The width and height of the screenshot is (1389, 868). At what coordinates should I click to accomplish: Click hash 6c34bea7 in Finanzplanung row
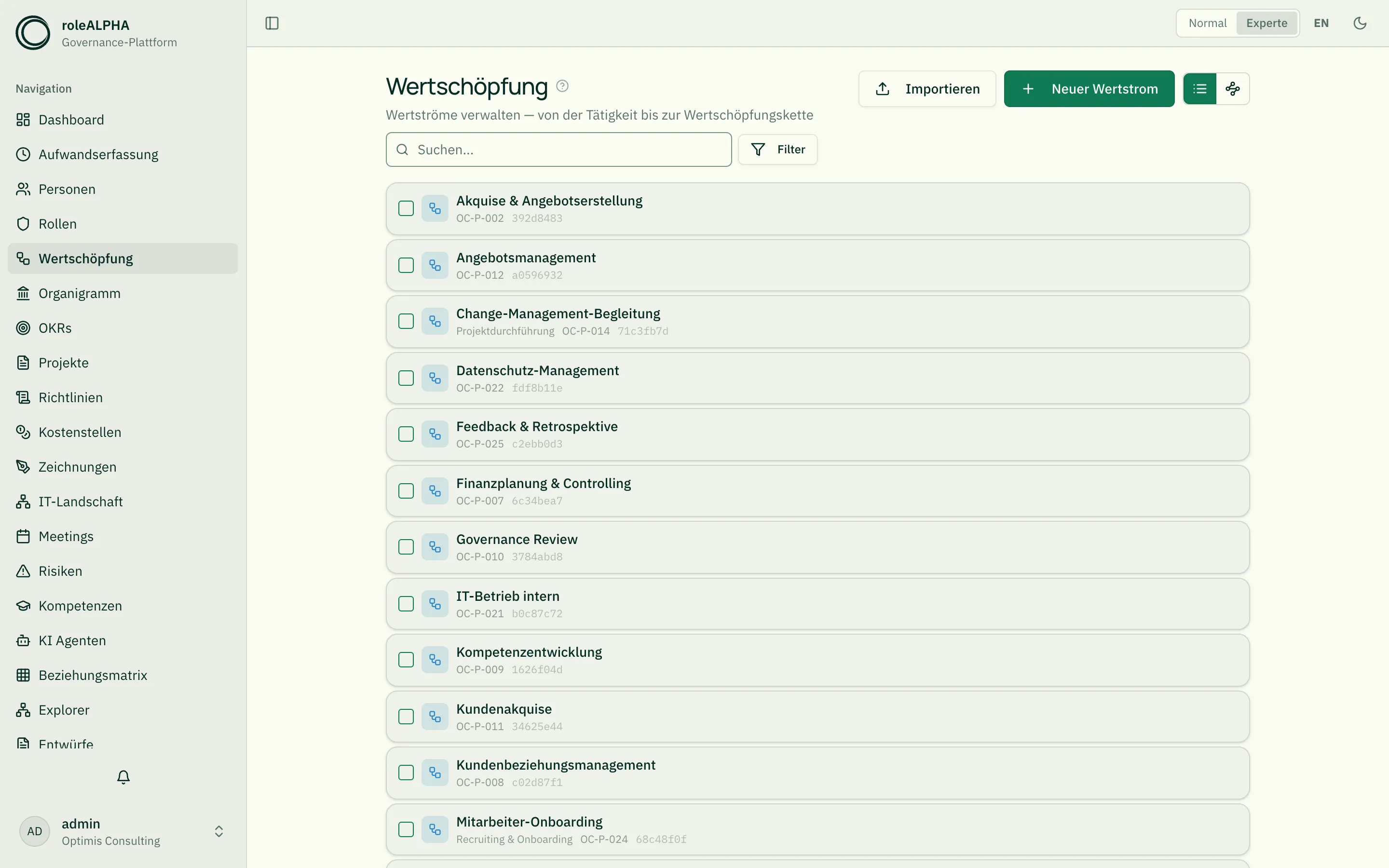pos(537,501)
